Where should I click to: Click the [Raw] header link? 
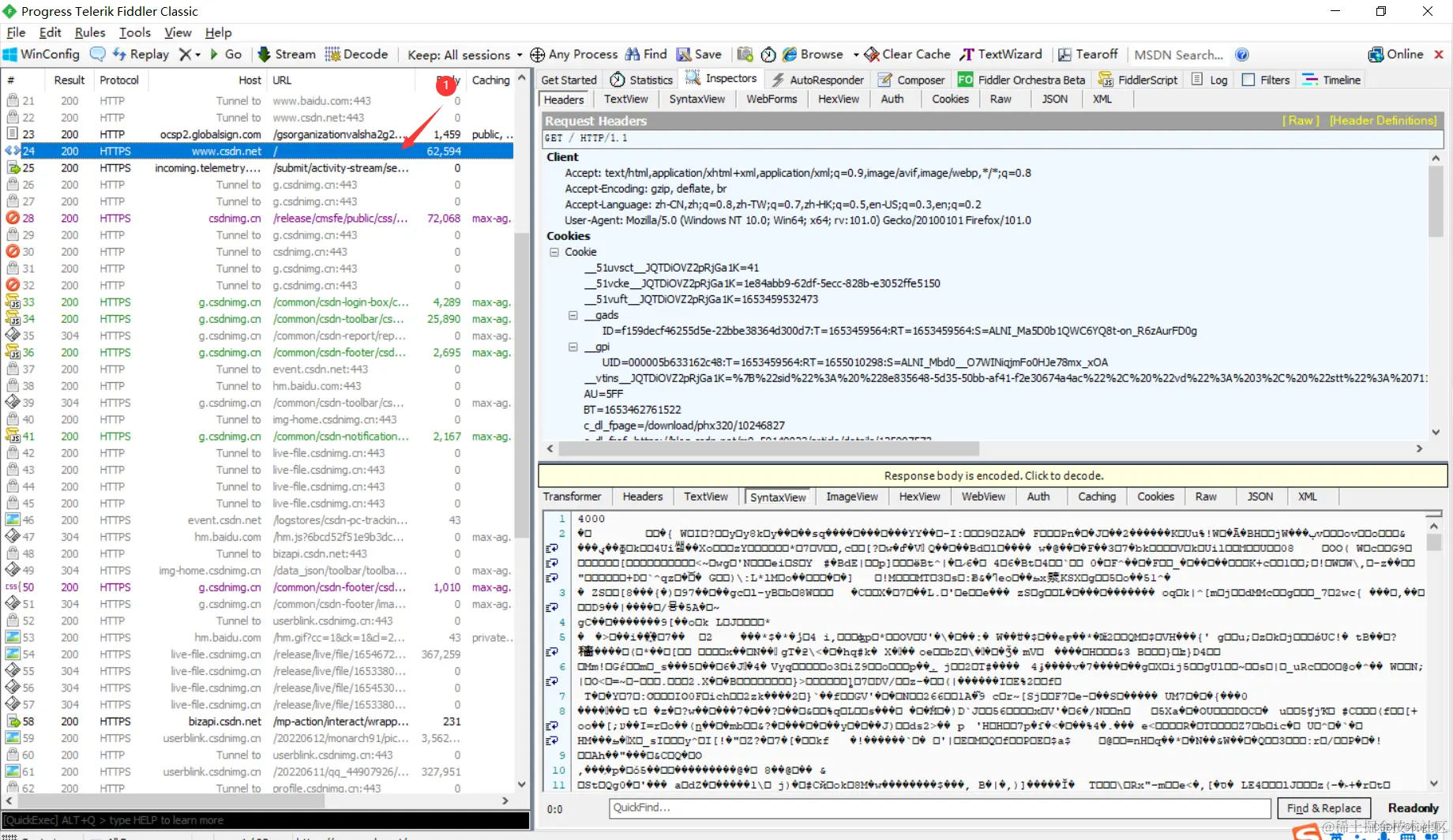(x=1301, y=120)
